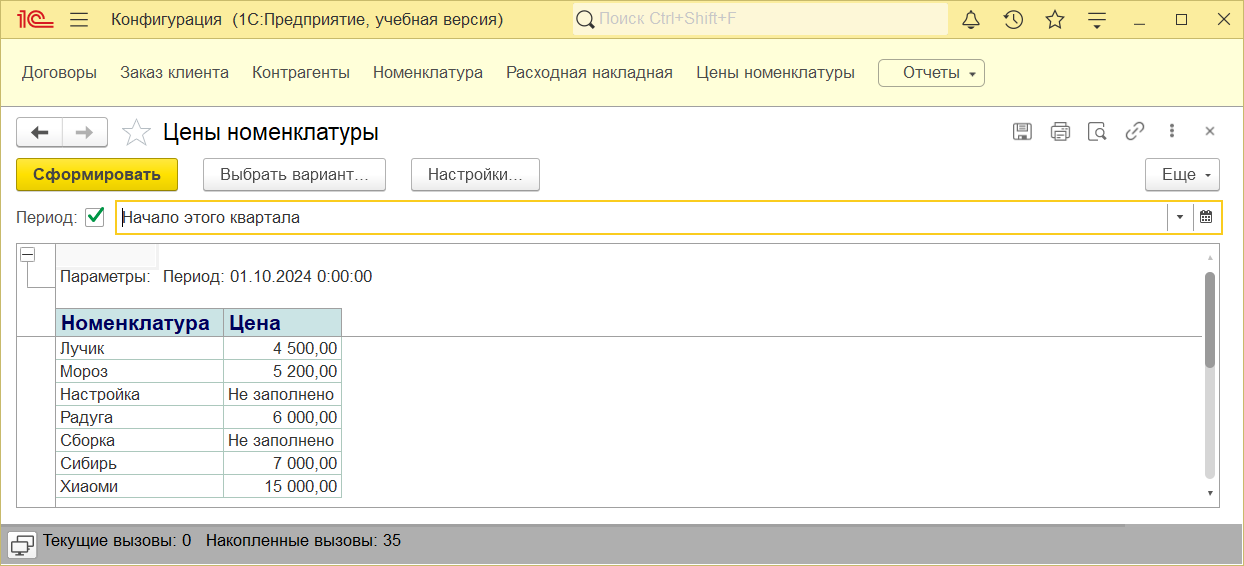This screenshot has height=566, width=1244.
Task: Click the Сформировать button
Action: click(97, 174)
